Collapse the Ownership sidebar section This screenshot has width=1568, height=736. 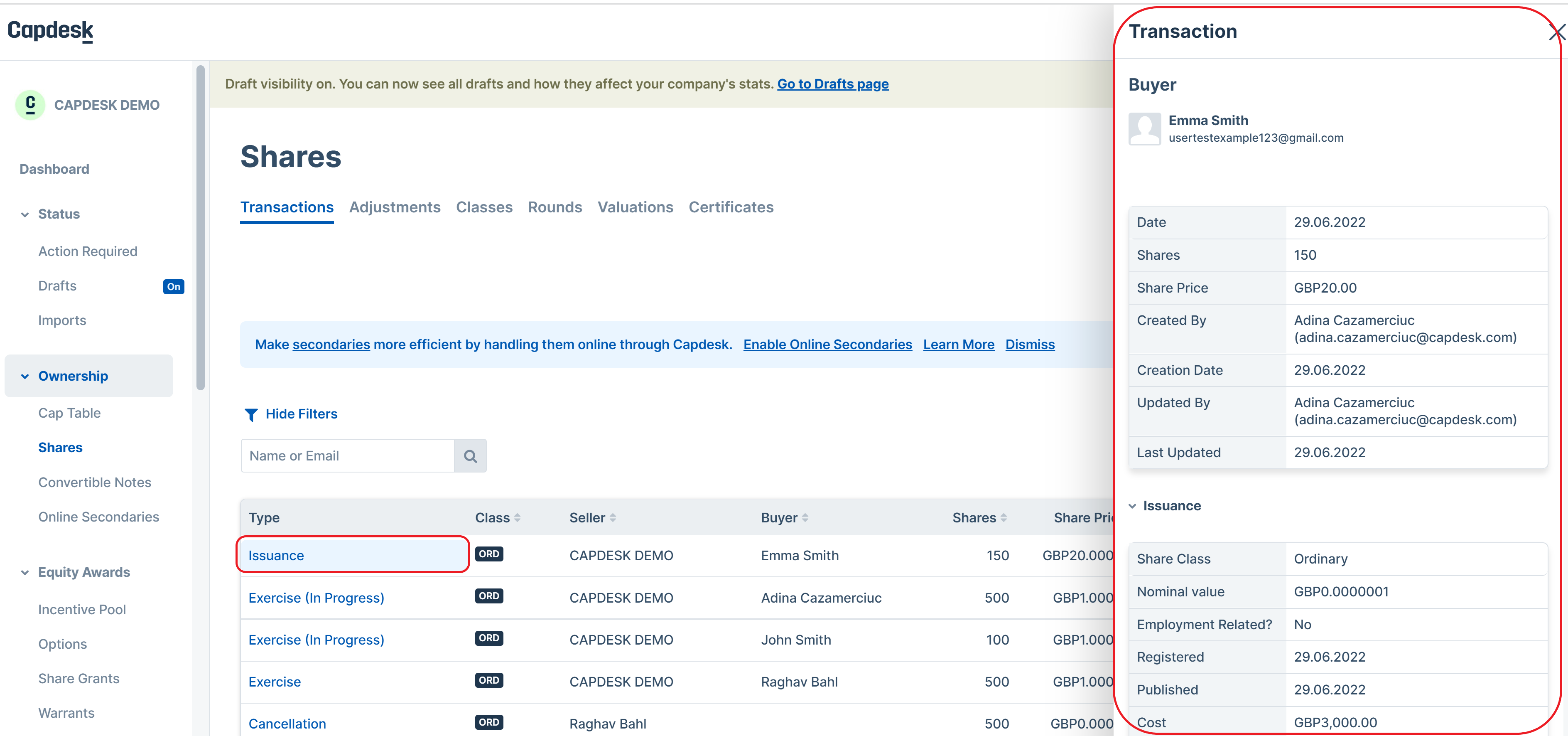(25, 376)
